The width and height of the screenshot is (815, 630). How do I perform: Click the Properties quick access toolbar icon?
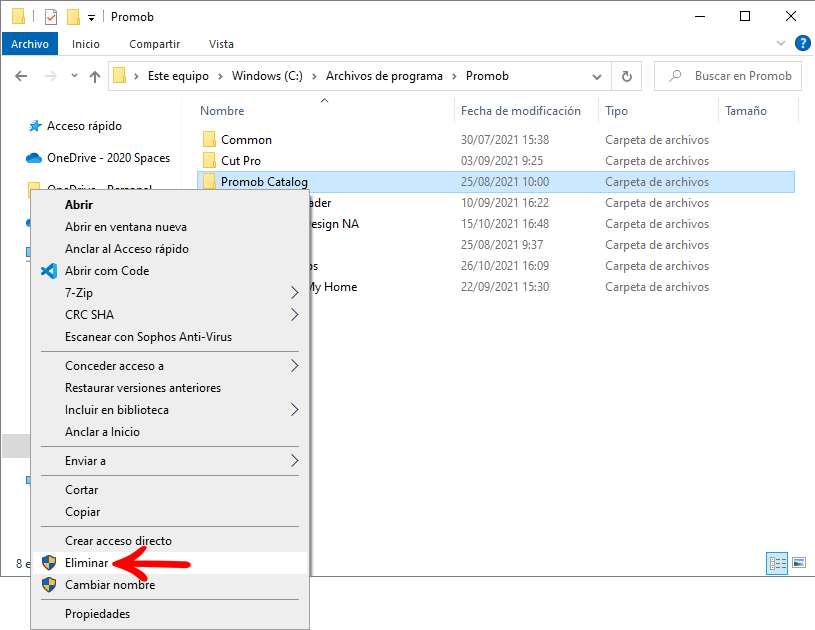pos(51,17)
